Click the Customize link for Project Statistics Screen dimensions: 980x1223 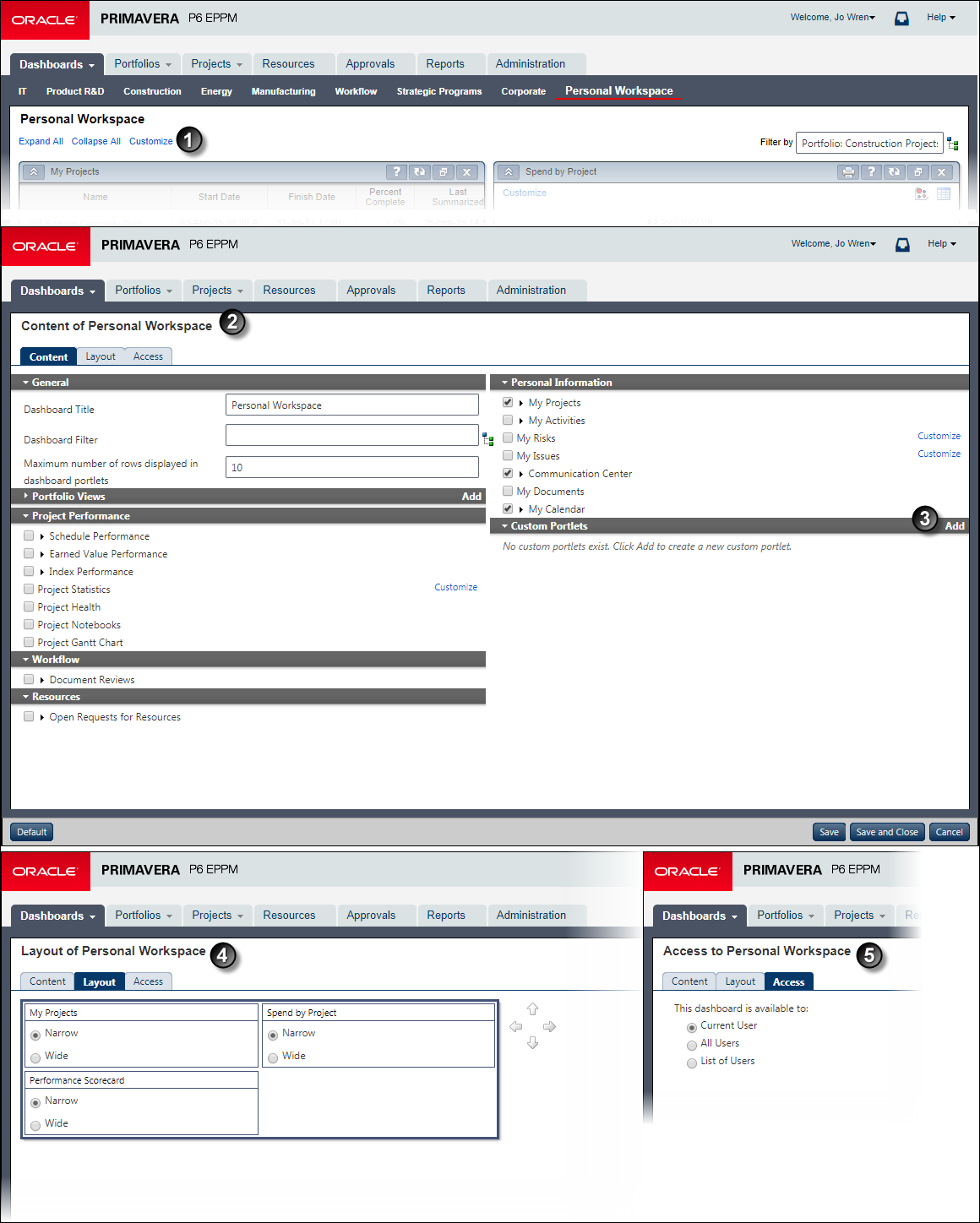pos(455,587)
